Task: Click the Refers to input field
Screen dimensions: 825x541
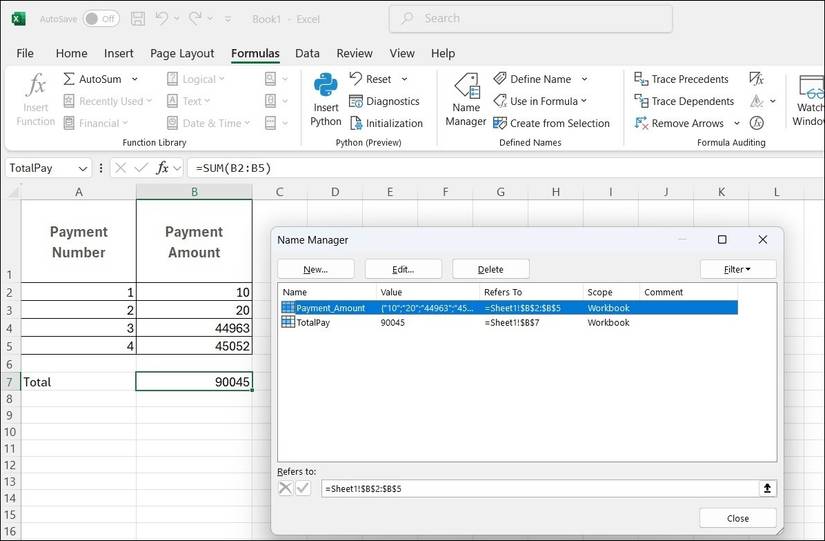Action: pyautogui.click(x=540, y=489)
